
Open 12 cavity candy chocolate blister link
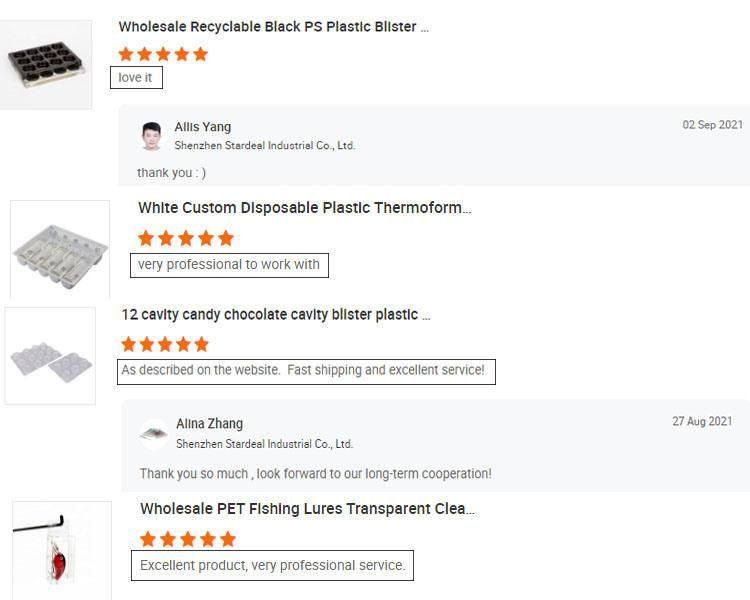[x=275, y=314]
